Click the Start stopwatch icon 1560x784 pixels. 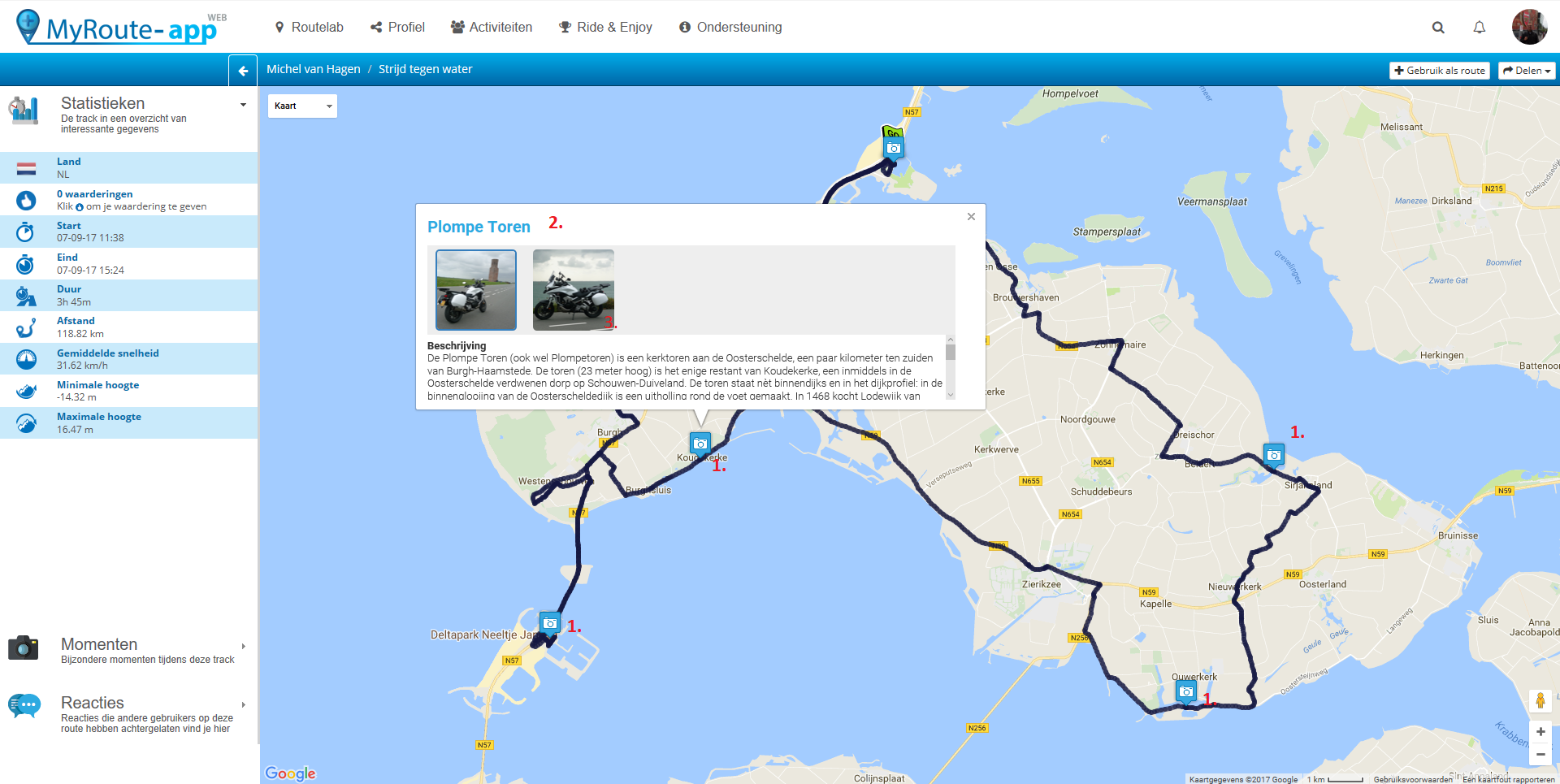pos(26,232)
